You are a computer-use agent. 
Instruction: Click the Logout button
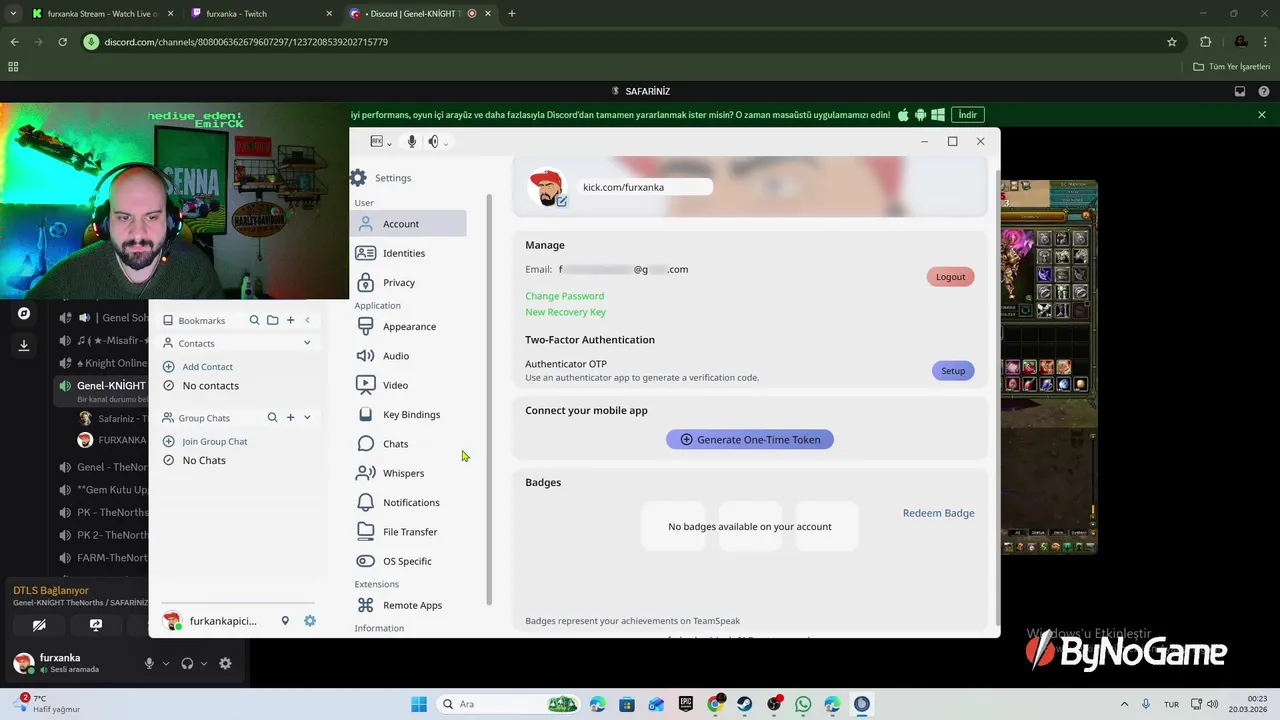coord(950,277)
